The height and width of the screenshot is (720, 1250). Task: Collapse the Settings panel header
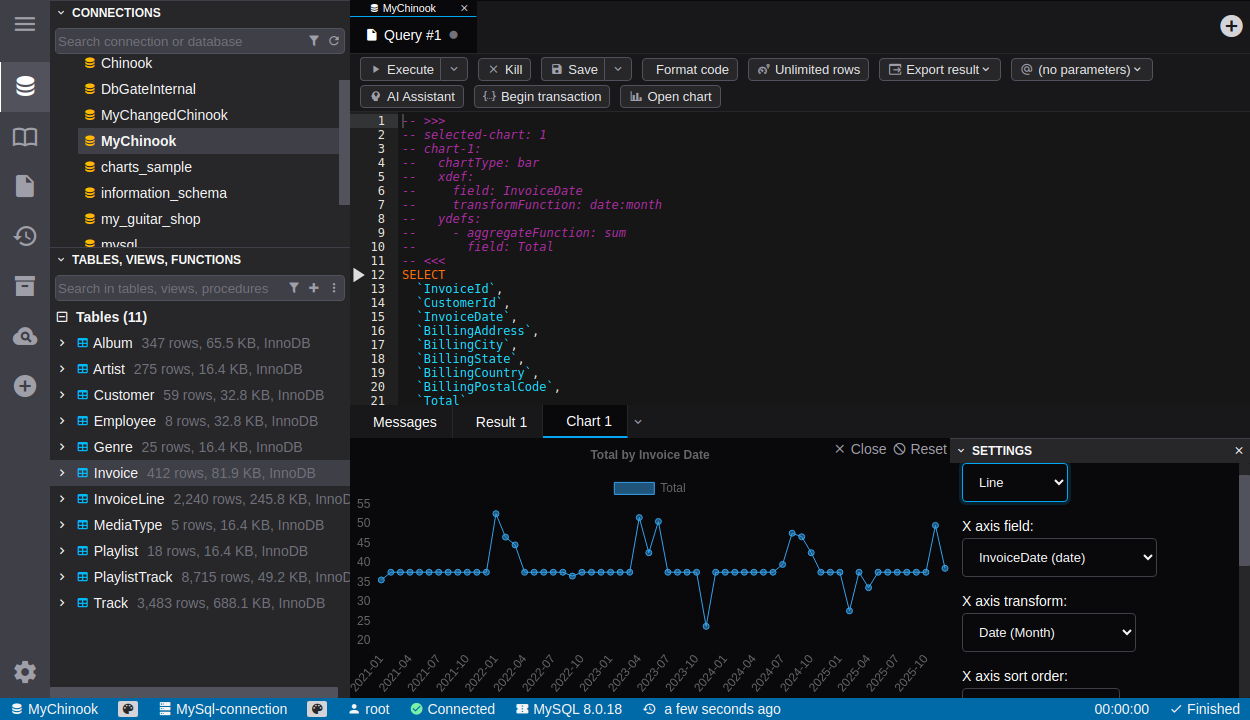point(961,451)
